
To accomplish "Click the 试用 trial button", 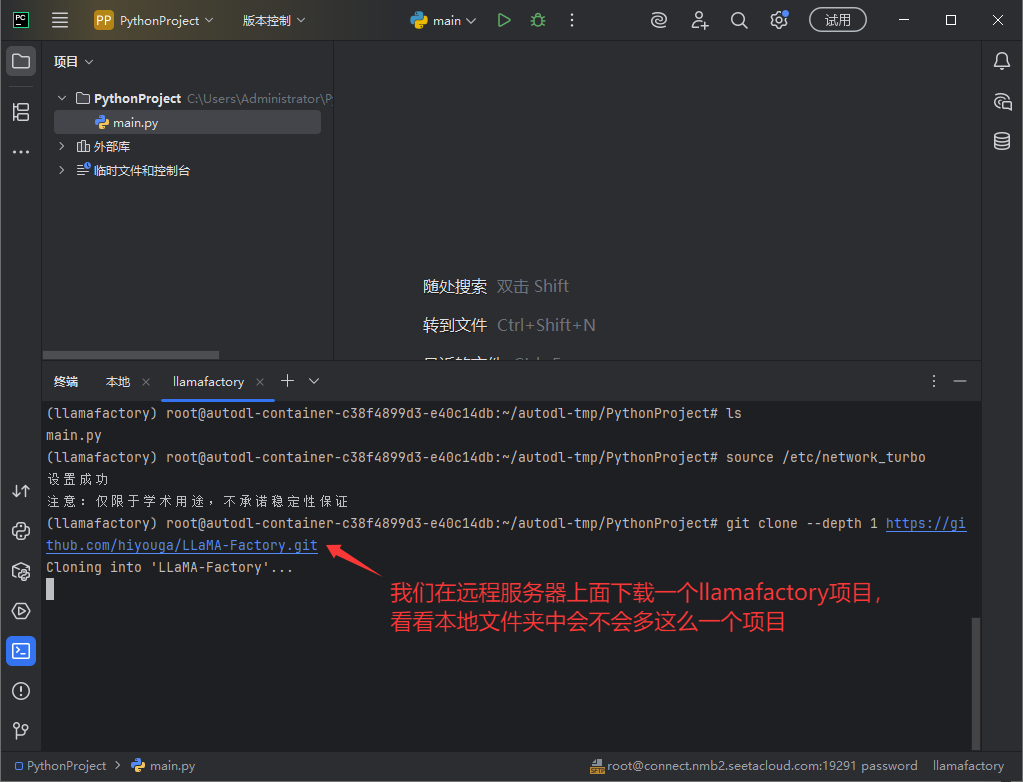I will pos(838,20).
